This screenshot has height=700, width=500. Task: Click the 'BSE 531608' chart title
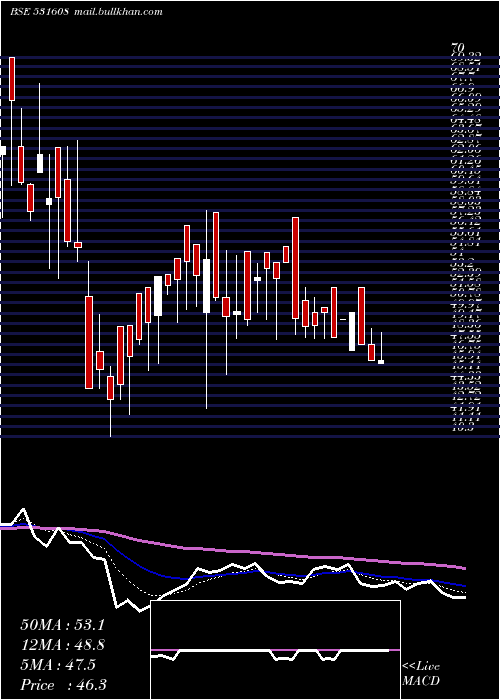click(39, 12)
